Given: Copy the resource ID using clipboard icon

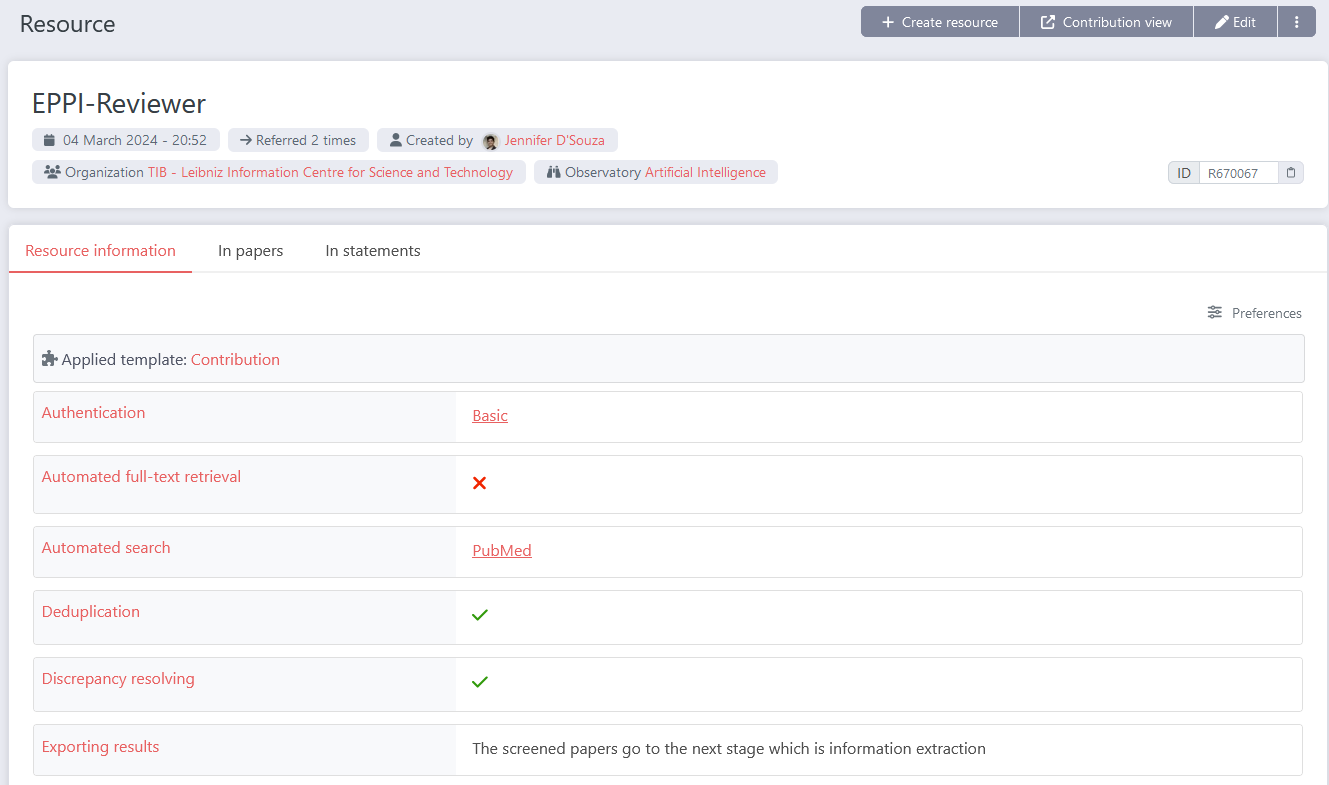Looking at the screenshot, I should 1291,172.
